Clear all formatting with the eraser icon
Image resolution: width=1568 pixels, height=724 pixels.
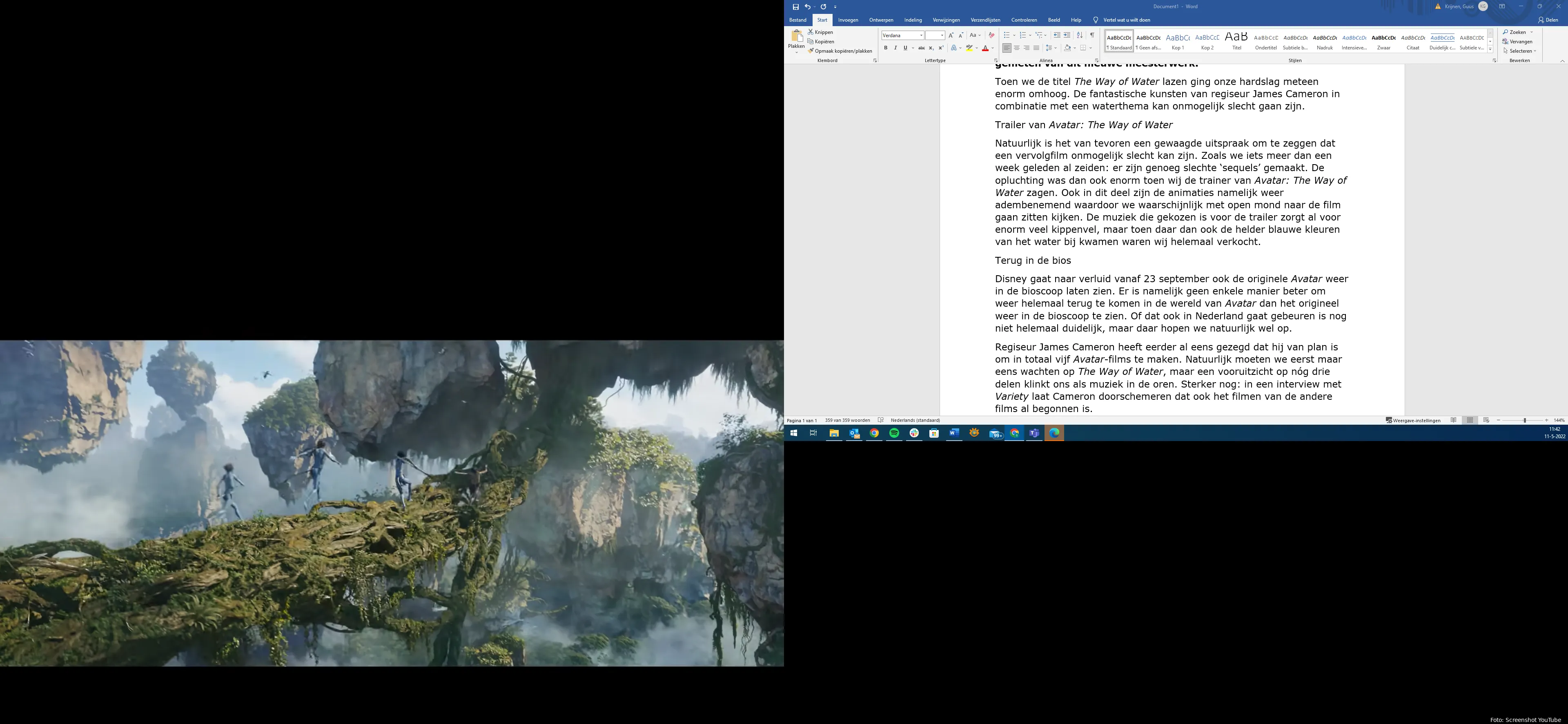click(x=991, y=35)
